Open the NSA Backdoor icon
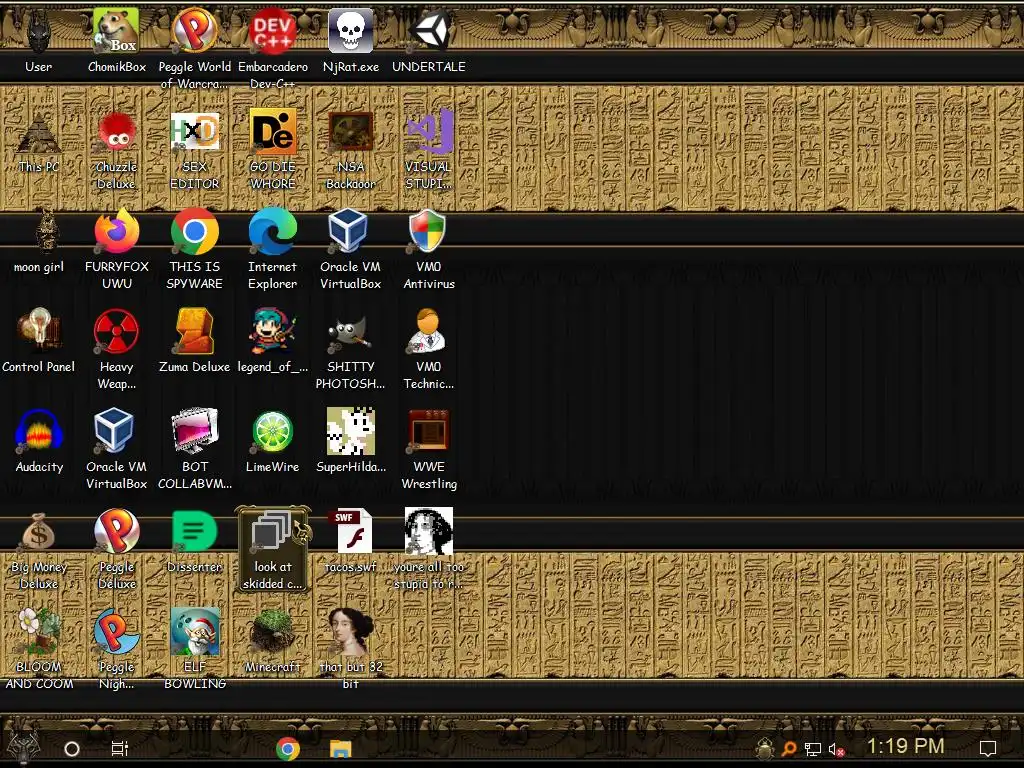1024x768 pixels. (351, 149)
